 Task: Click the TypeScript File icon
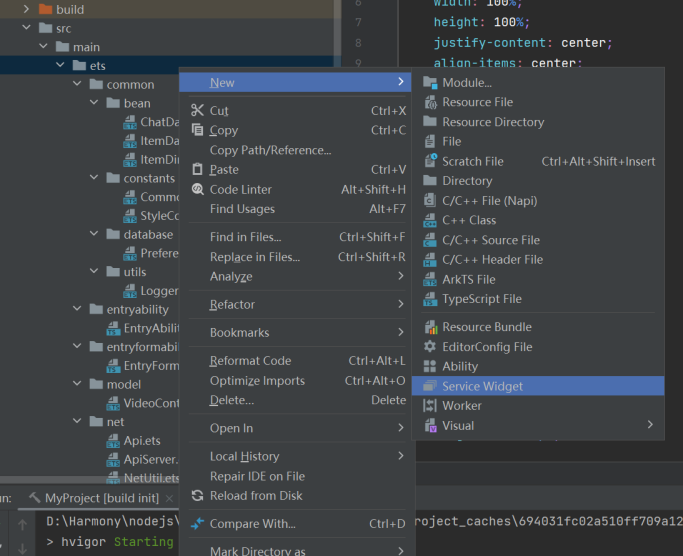pos(430,299)
